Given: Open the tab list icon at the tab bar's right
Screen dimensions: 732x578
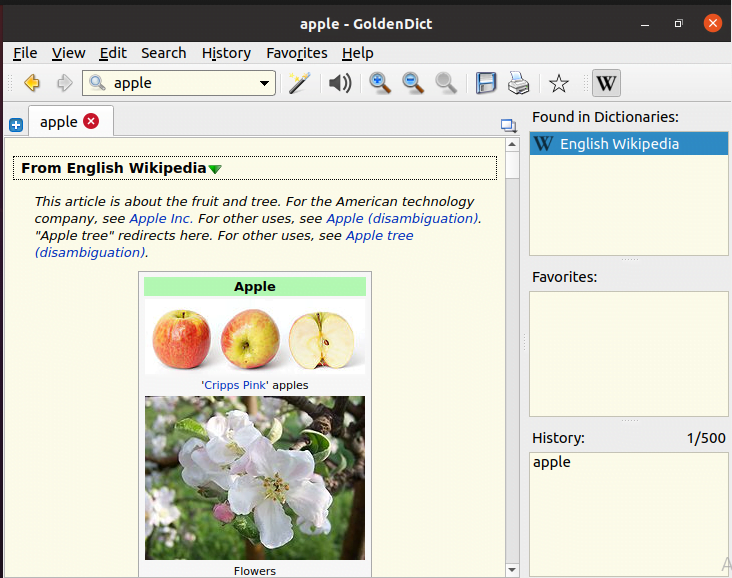Looking at the screenshot, I should (508, 125).
